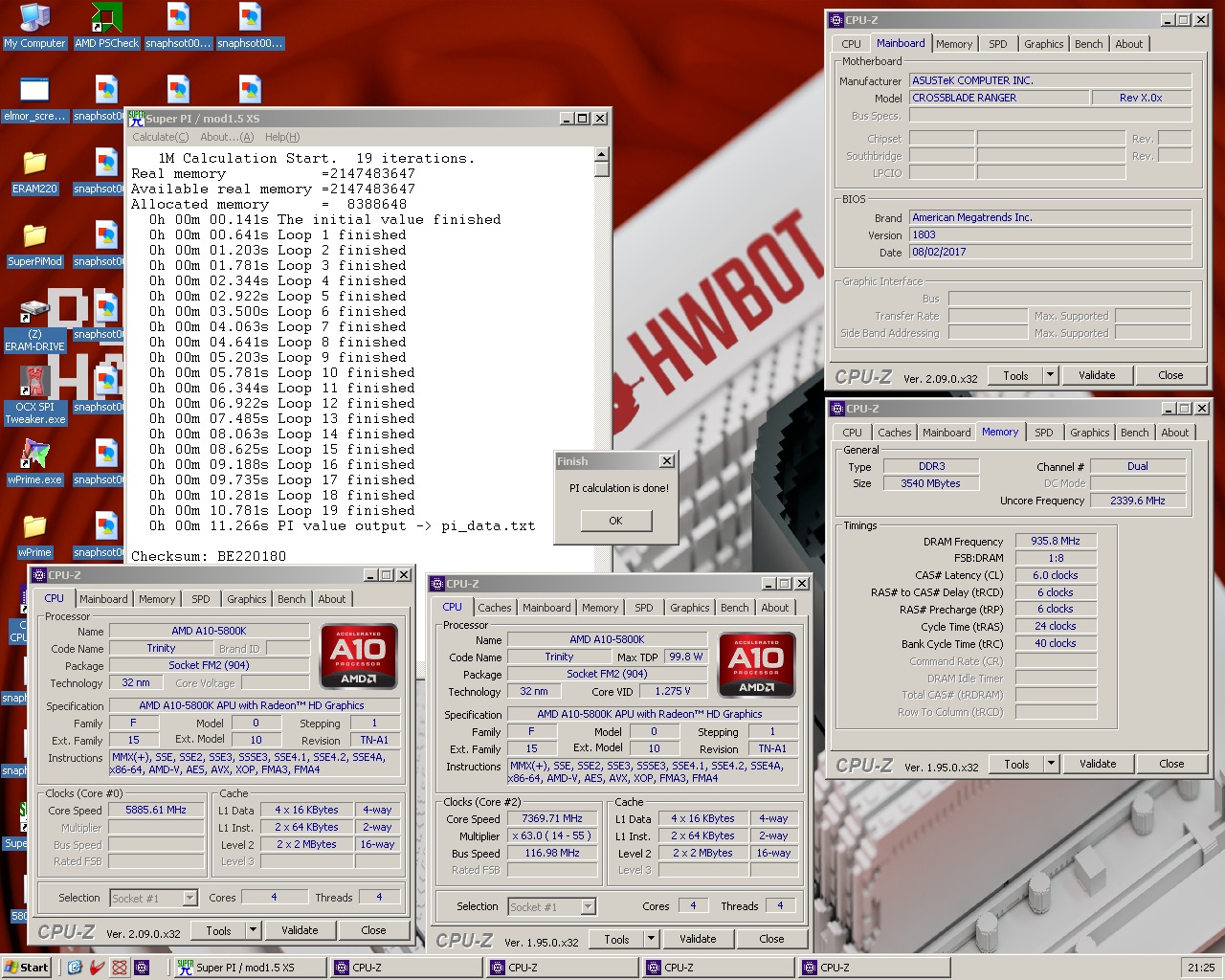Launch OCX SPI Tweaker.exe from the desktop

[34, 397]
